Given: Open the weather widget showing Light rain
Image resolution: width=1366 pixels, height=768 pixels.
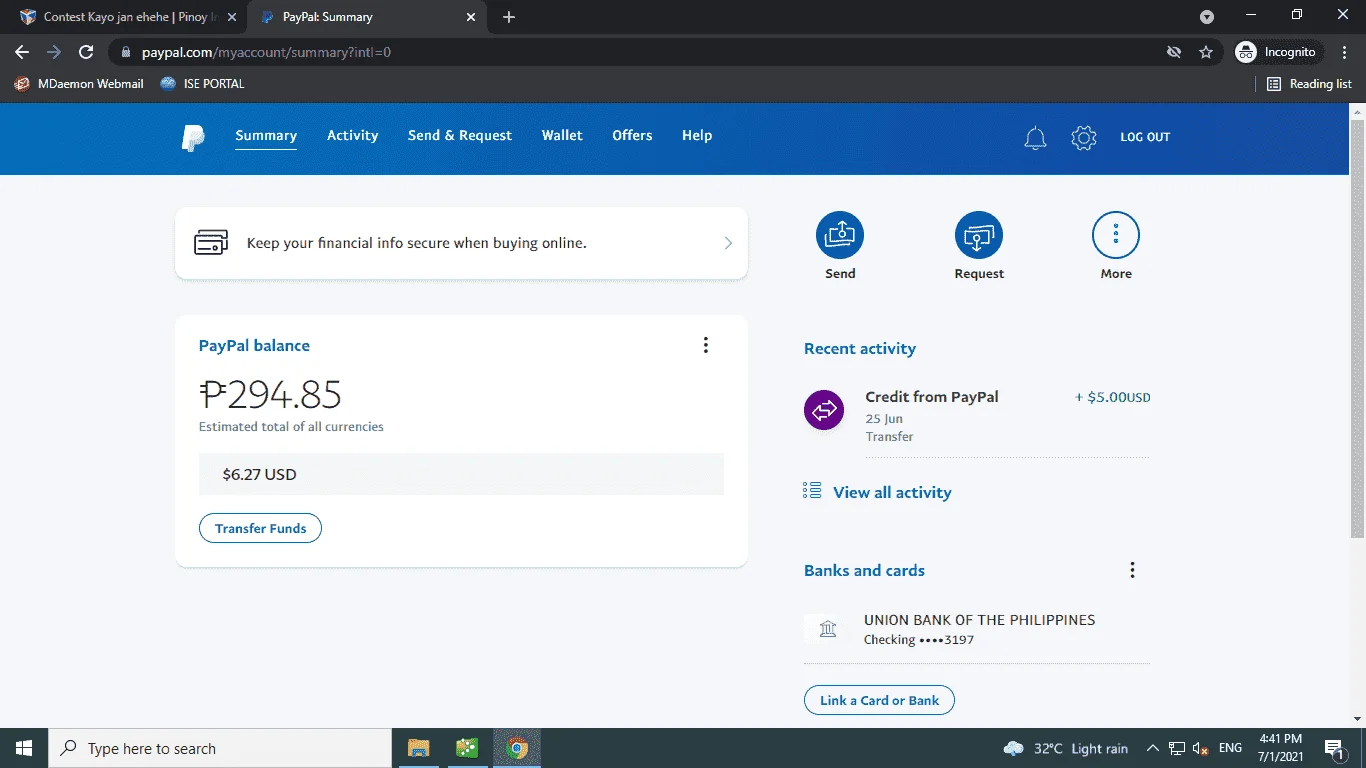Looking at the screenshot, I should [x=1066, y=748].
